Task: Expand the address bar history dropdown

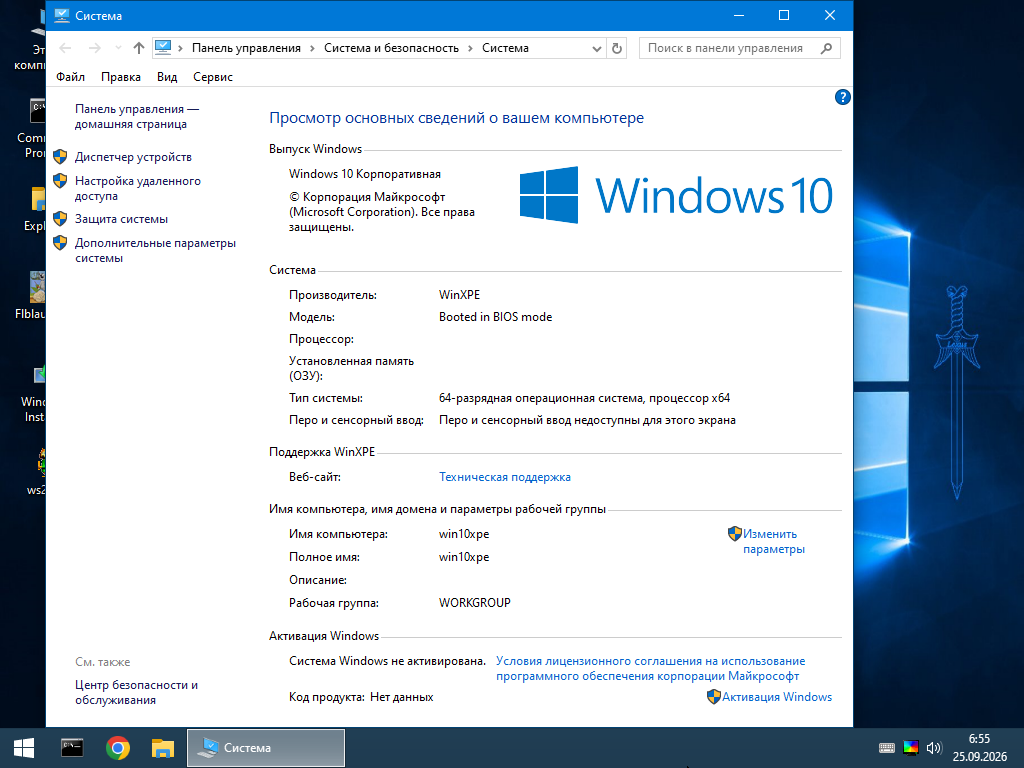Action: (596, 48)
